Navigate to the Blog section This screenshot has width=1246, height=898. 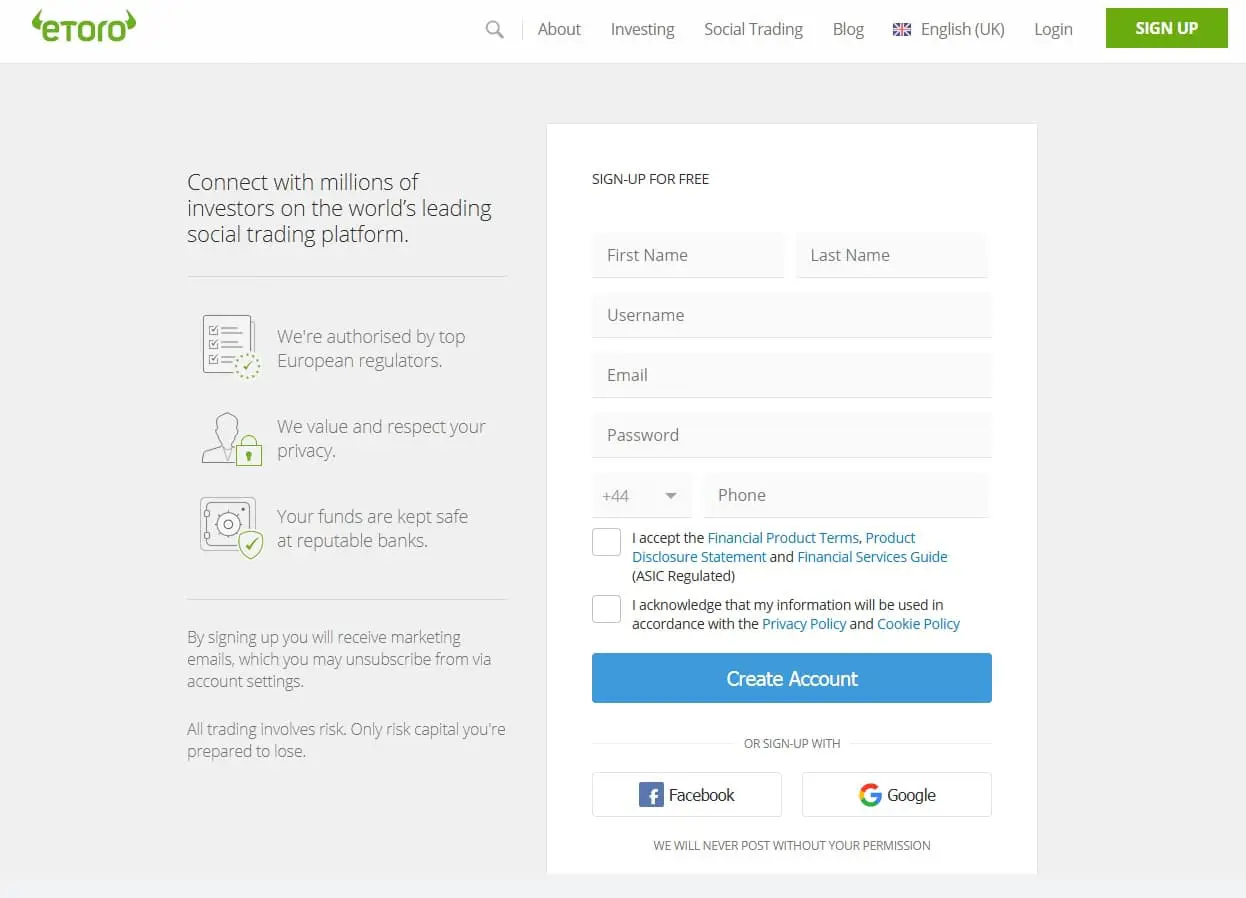847,29
